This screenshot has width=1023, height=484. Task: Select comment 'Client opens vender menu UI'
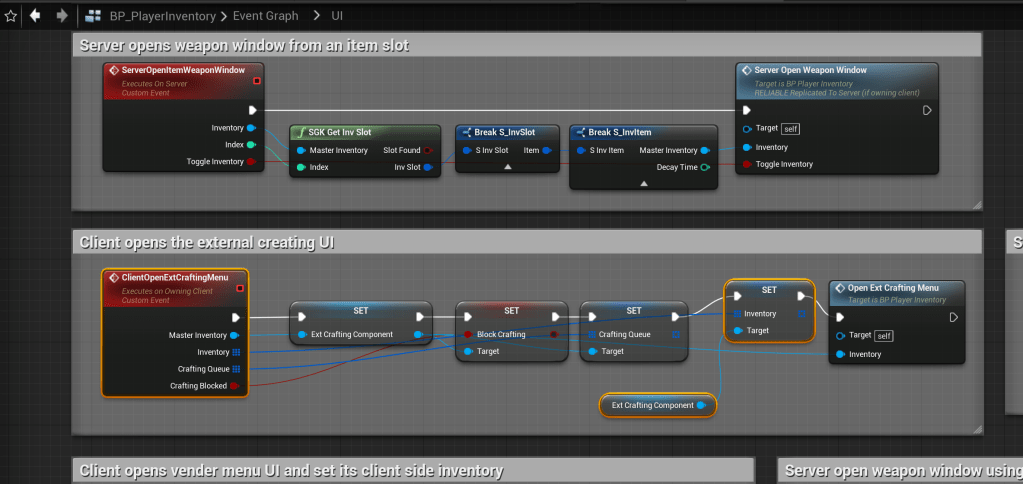412,470
